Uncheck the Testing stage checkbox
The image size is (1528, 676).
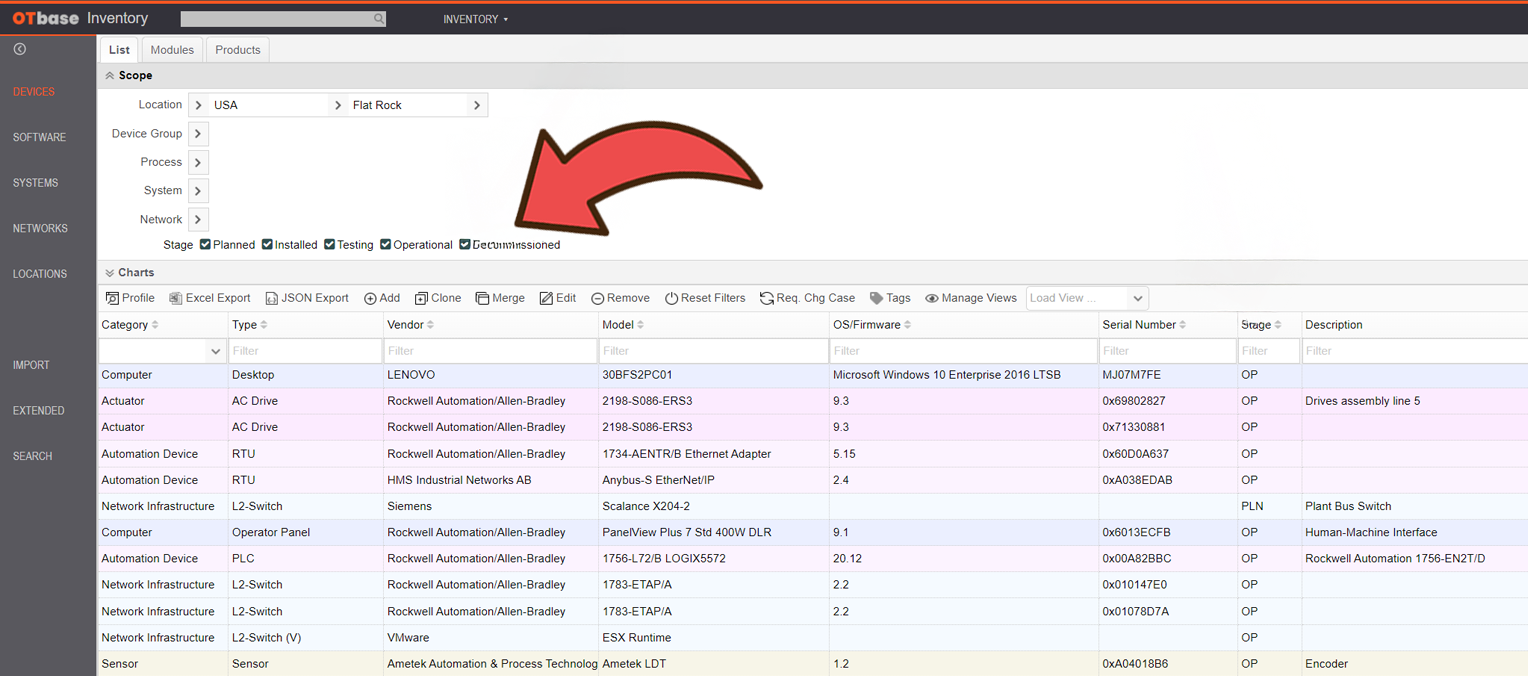(x=329, y=244)
